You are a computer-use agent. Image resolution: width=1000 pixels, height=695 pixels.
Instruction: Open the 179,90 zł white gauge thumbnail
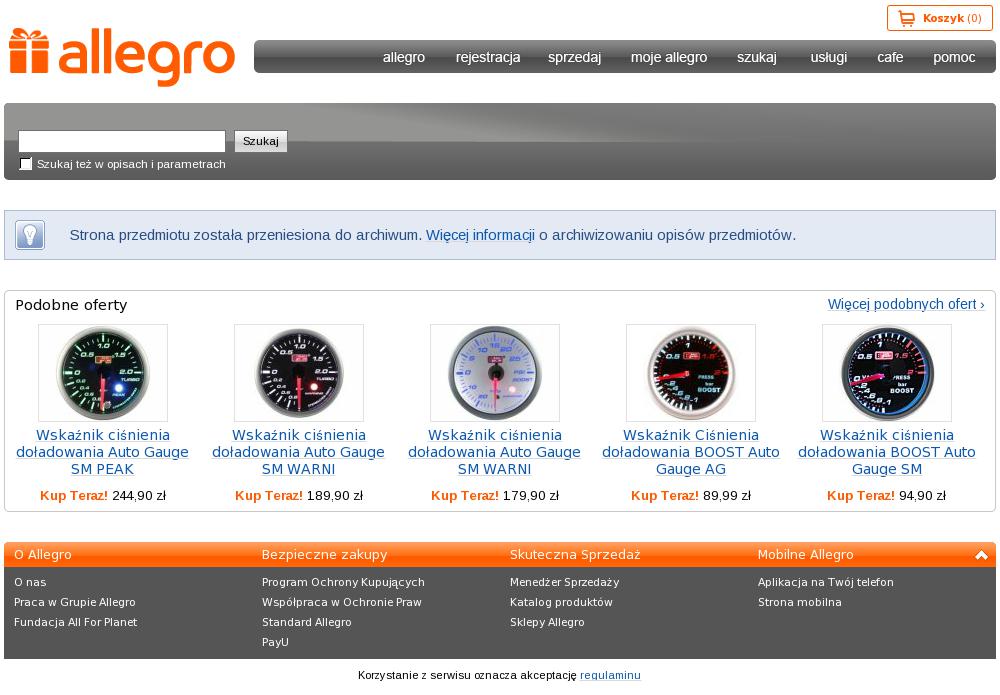click(x=494, y=373)
